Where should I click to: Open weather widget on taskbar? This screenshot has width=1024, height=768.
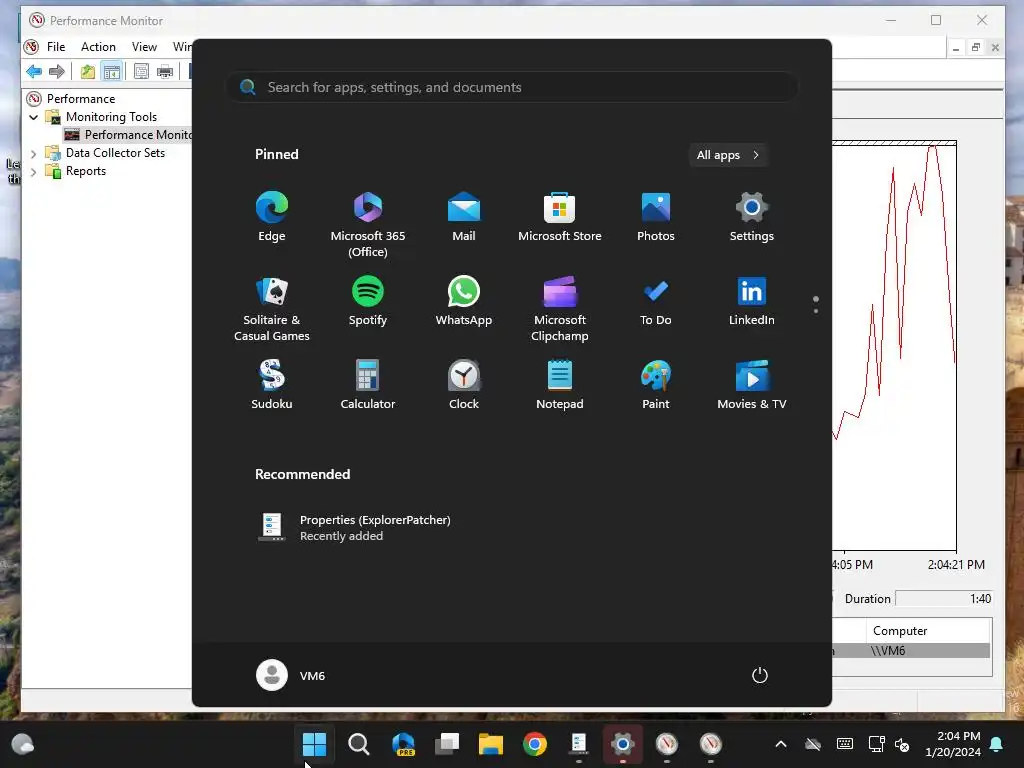(x=23, y=744)
